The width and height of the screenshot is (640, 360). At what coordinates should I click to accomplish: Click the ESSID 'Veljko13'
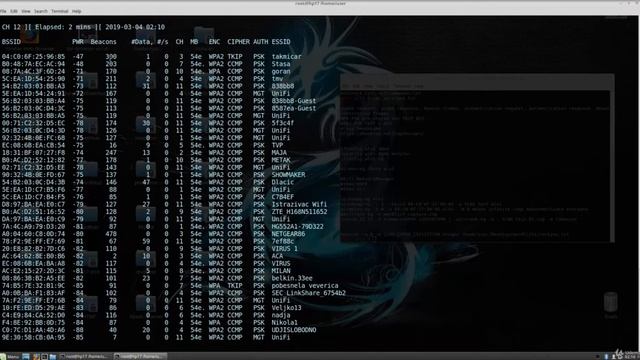(287, 308)
